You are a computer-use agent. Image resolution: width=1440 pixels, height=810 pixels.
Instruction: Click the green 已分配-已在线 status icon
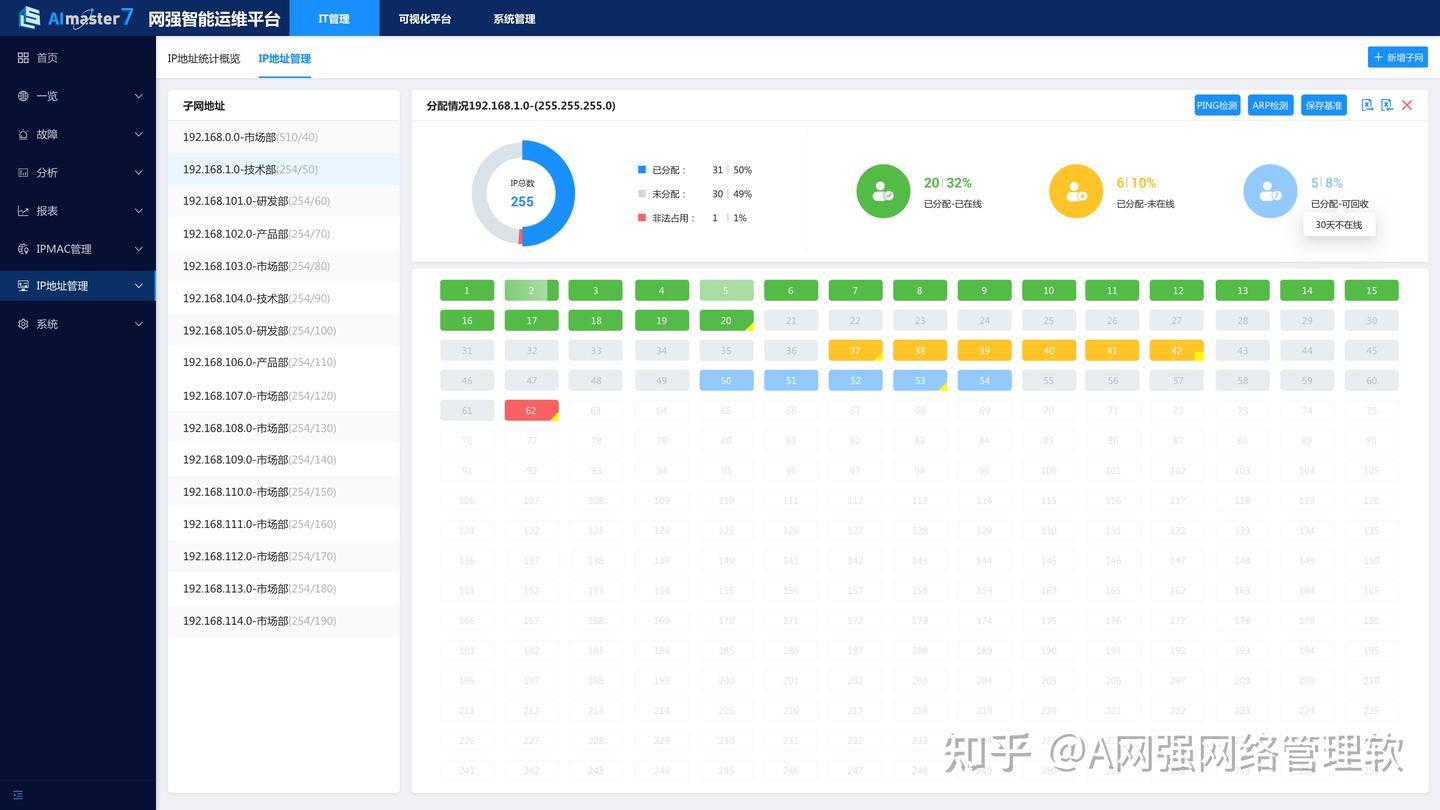884,191
